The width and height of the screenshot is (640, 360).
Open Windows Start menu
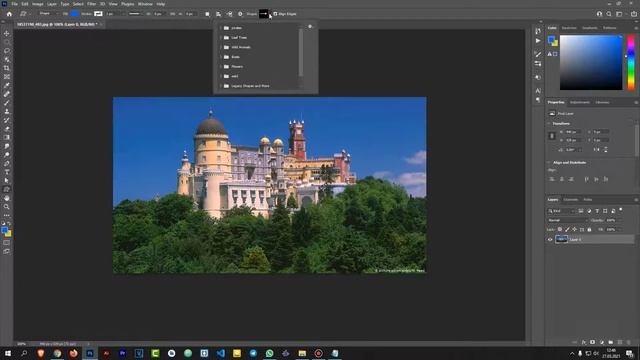coord(8,353)
